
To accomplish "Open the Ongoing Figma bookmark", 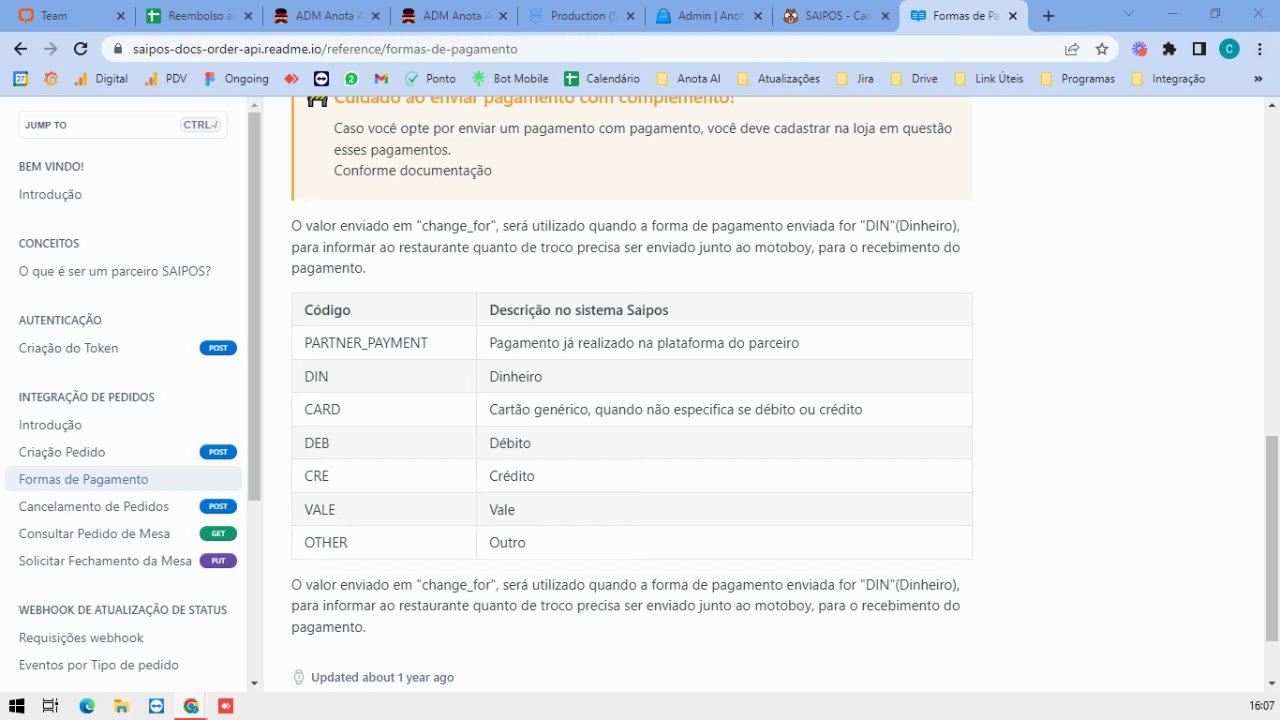I will click(x=236, y=78).
